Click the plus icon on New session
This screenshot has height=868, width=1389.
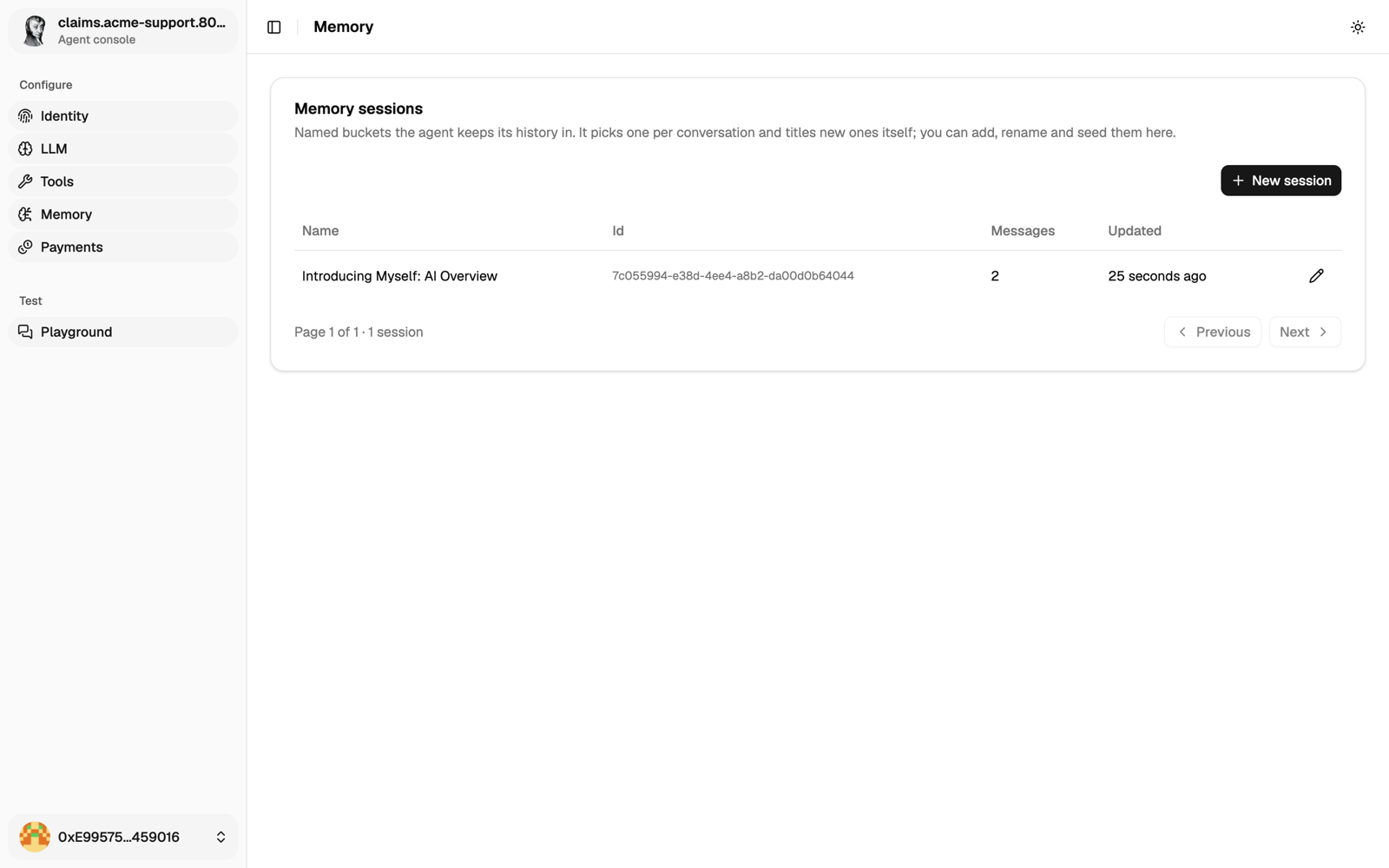tap(1238, 181)
